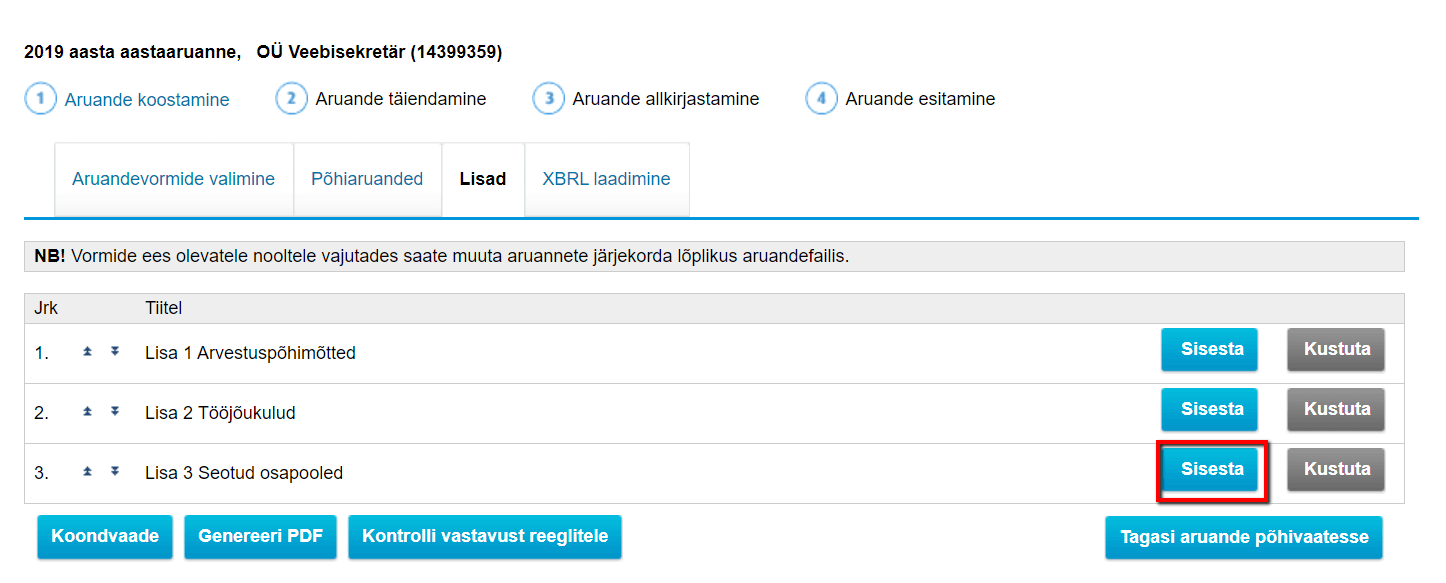Click step 3 circle Aruande allkirjastamine
This screenshot has width=1446, height=583.
click(549, 99)
